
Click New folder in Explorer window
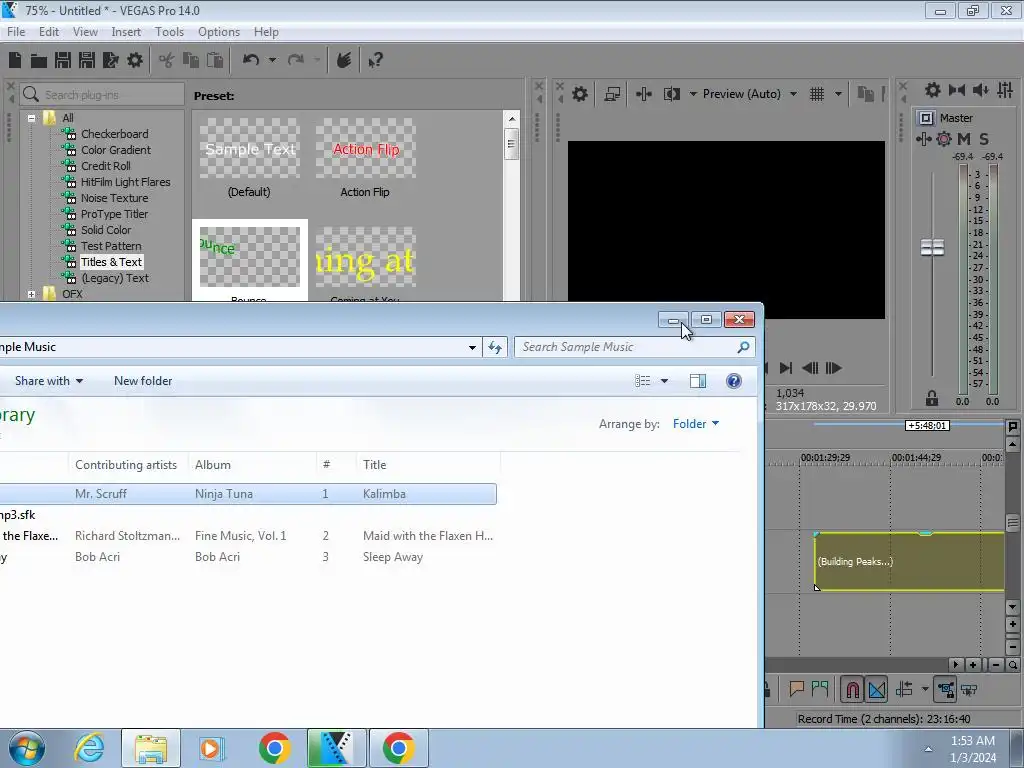(x=143, y=381)
